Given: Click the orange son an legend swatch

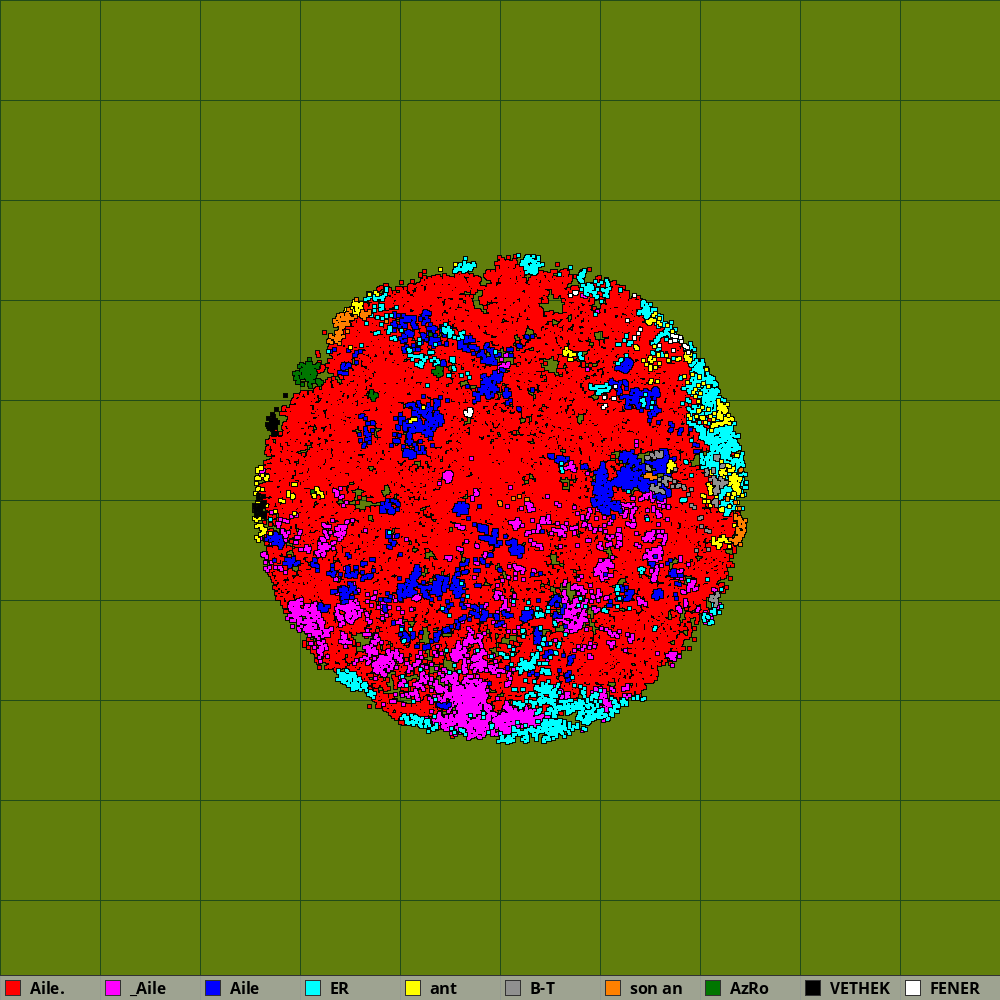Looking at the screenshot, I should [x=613, y=988].
